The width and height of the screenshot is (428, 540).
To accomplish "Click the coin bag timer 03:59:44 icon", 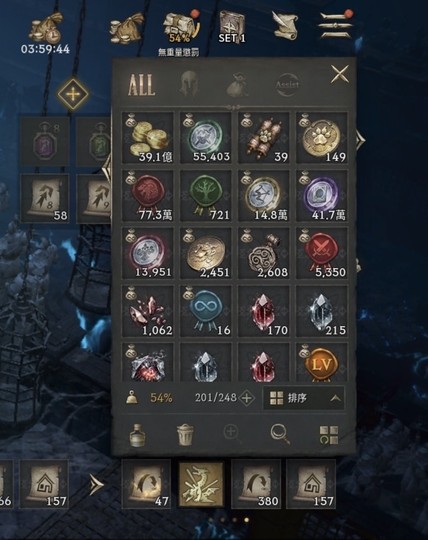I will click(46, 27).
